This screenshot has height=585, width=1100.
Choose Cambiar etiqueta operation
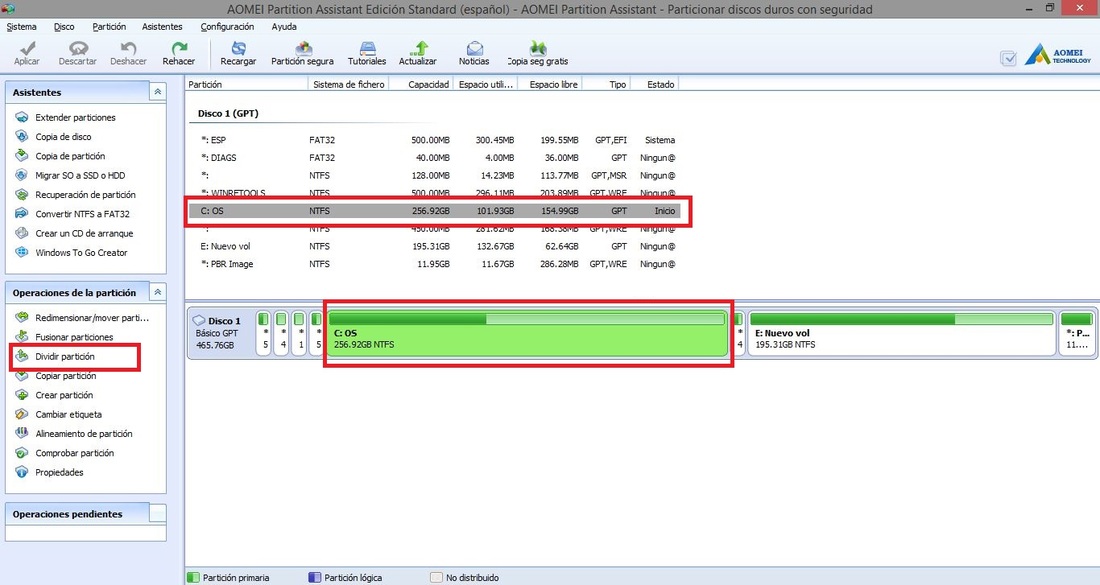tap(68, 415)
